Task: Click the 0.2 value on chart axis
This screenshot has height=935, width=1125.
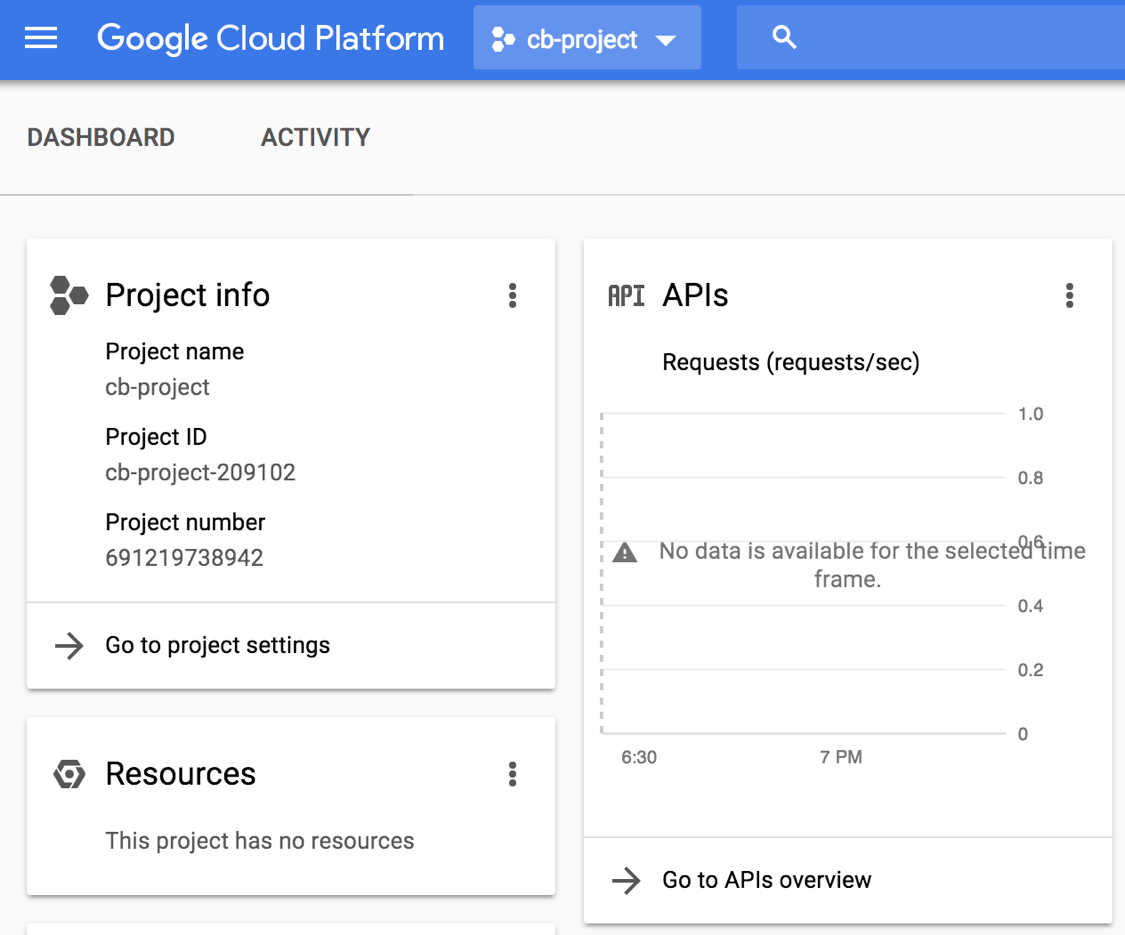Action: click(1030, 670)
